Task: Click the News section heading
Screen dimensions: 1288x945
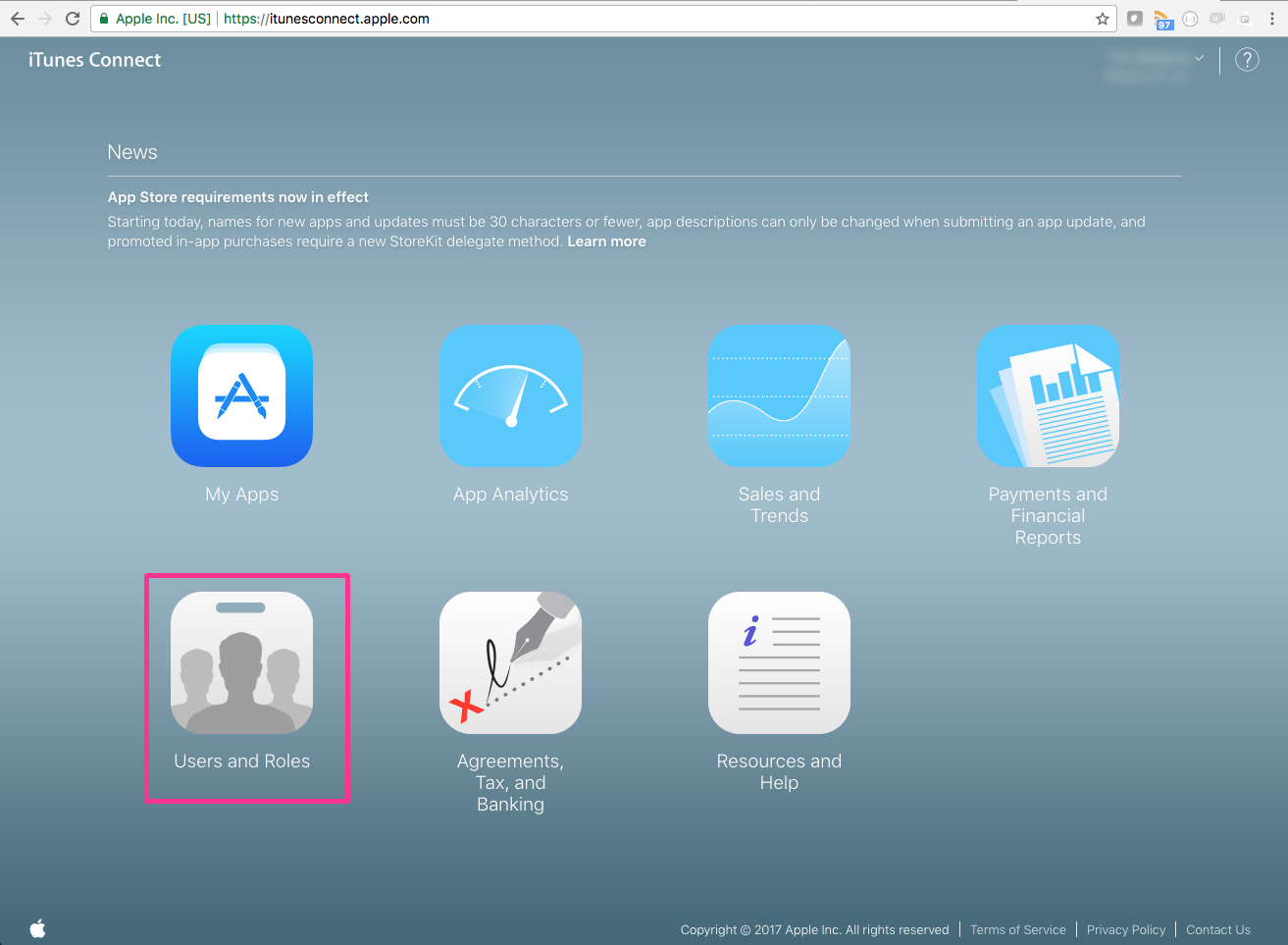Action: [x=132, y=152]
